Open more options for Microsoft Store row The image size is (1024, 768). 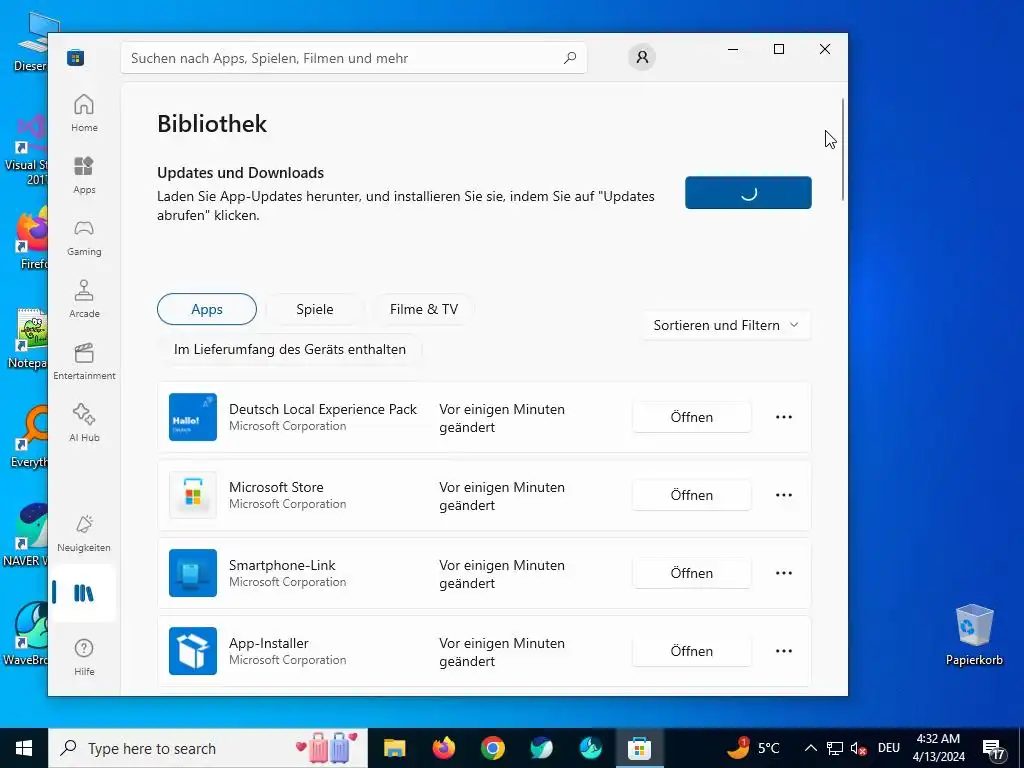(x=784, y=495)
